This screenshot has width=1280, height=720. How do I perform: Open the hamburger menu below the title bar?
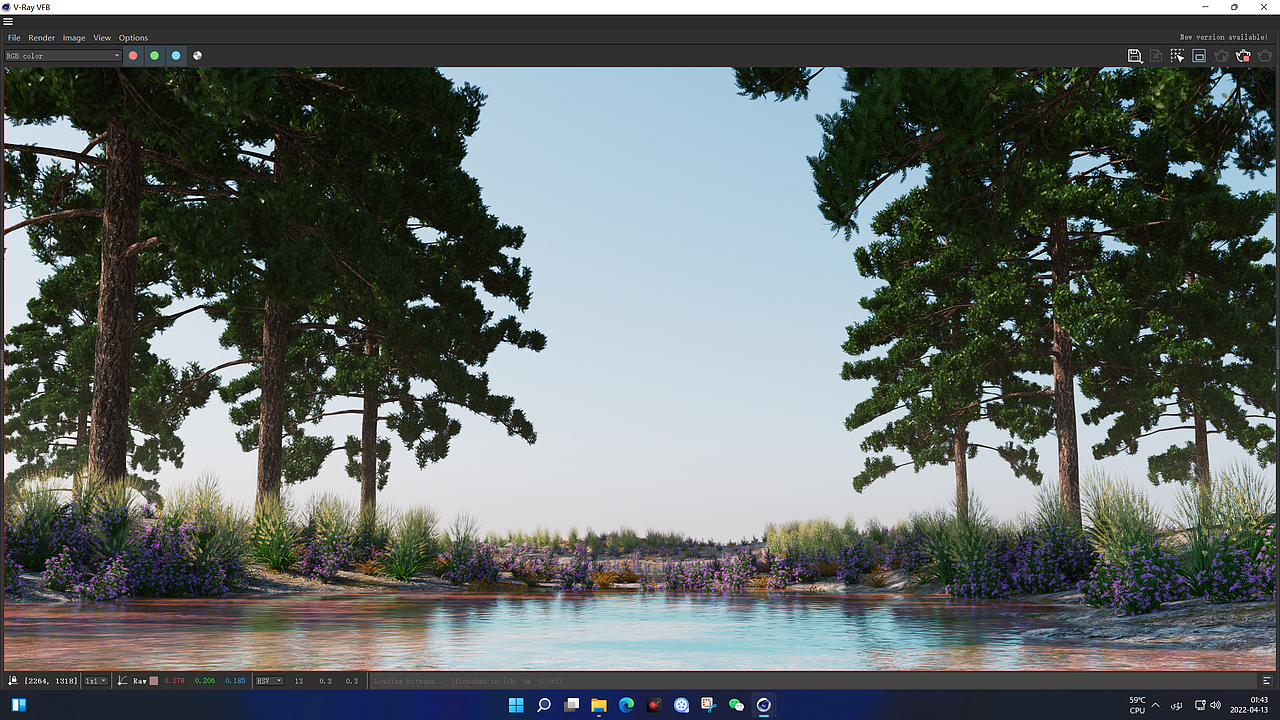pyautogui.click(x=8, y=21)
